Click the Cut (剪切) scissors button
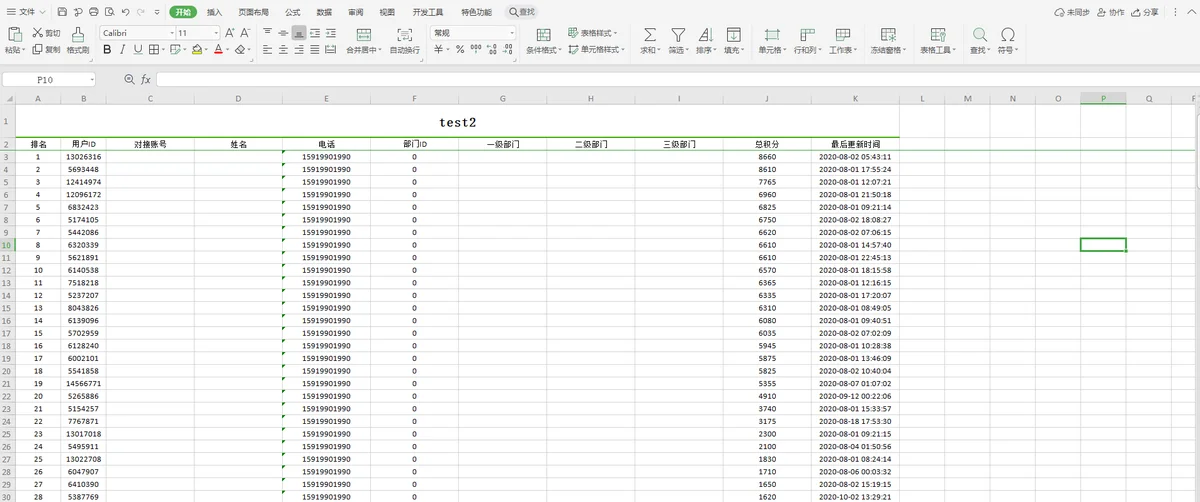 click(46, 33)
